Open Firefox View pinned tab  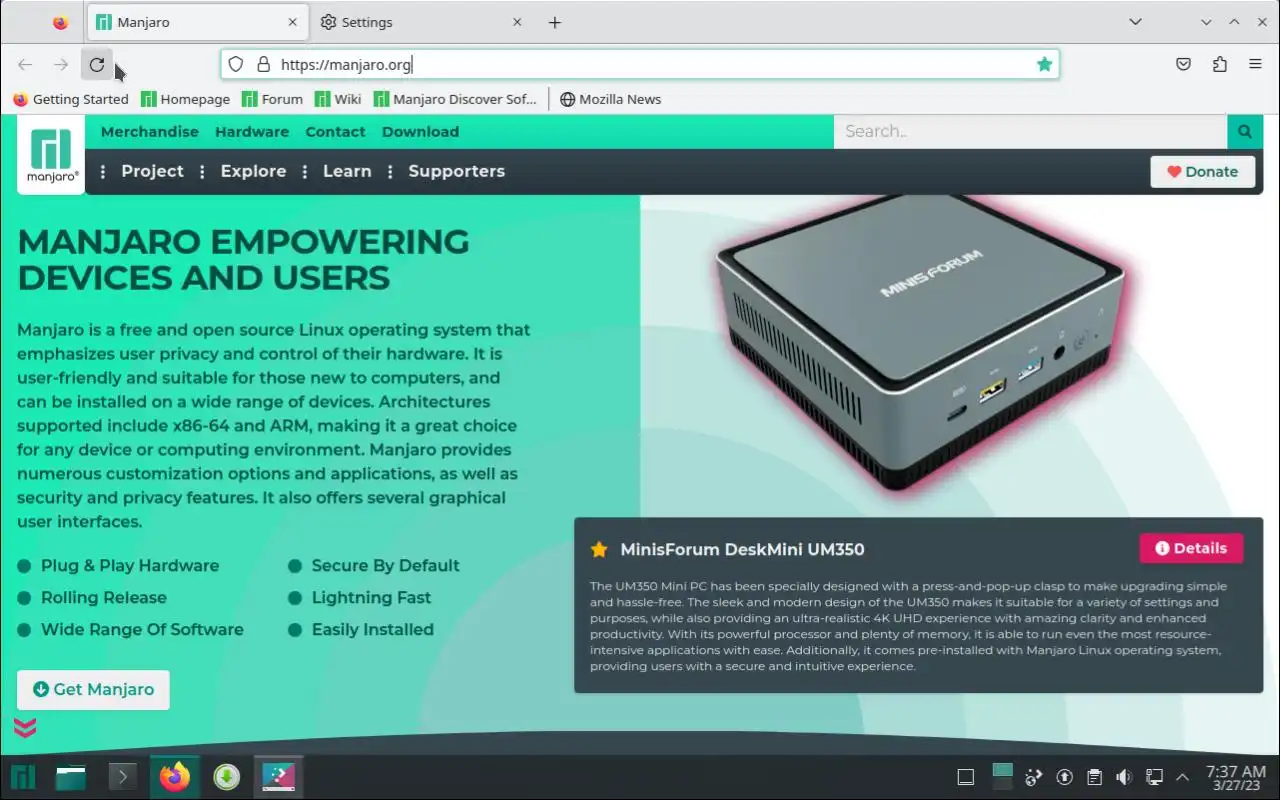pos(60,22)
